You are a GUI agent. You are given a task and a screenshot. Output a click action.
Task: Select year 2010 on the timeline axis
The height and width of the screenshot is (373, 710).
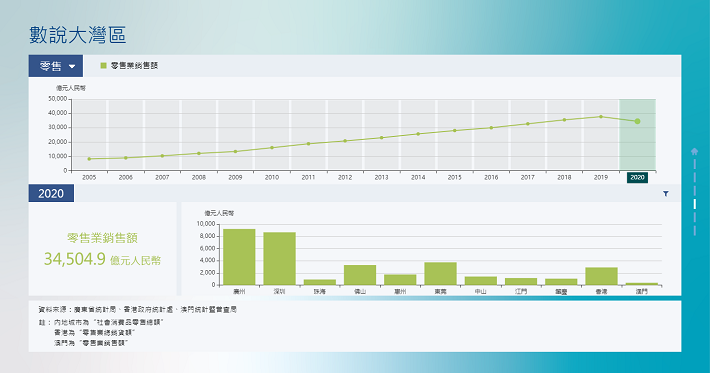(272, 177)
